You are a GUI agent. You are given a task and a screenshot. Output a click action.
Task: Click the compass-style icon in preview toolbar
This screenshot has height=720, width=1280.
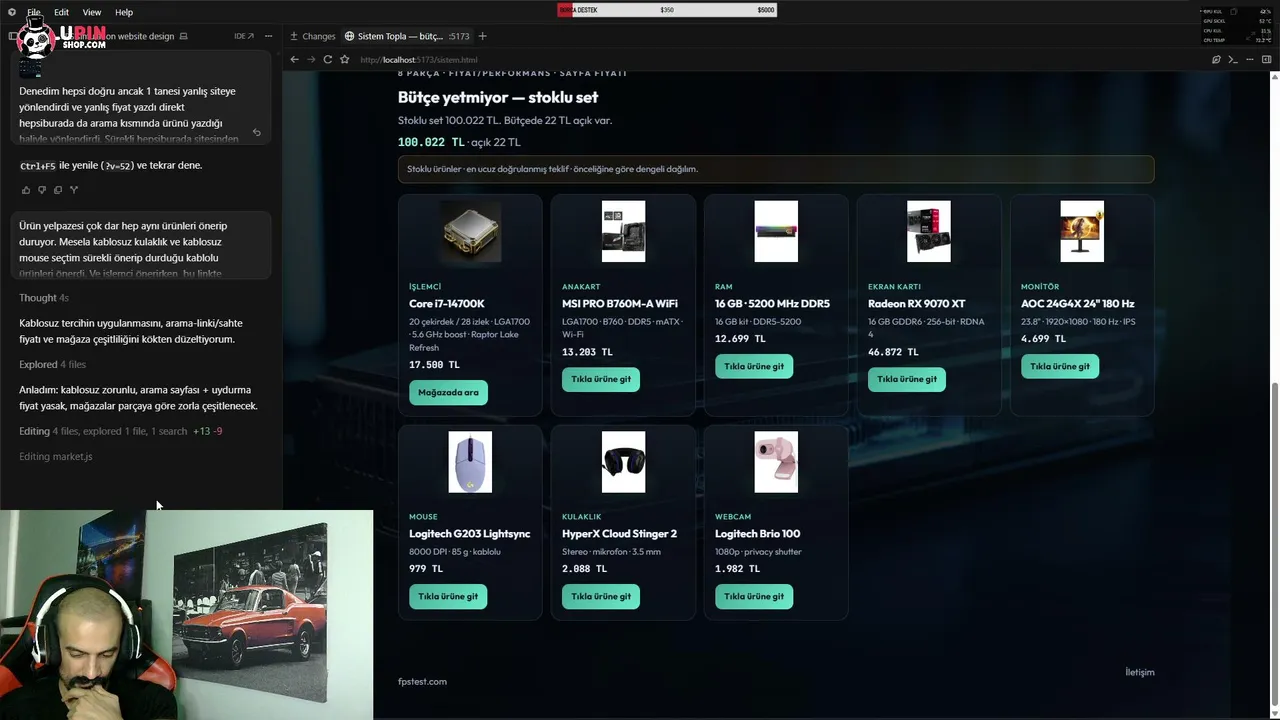coord(1216,60)
